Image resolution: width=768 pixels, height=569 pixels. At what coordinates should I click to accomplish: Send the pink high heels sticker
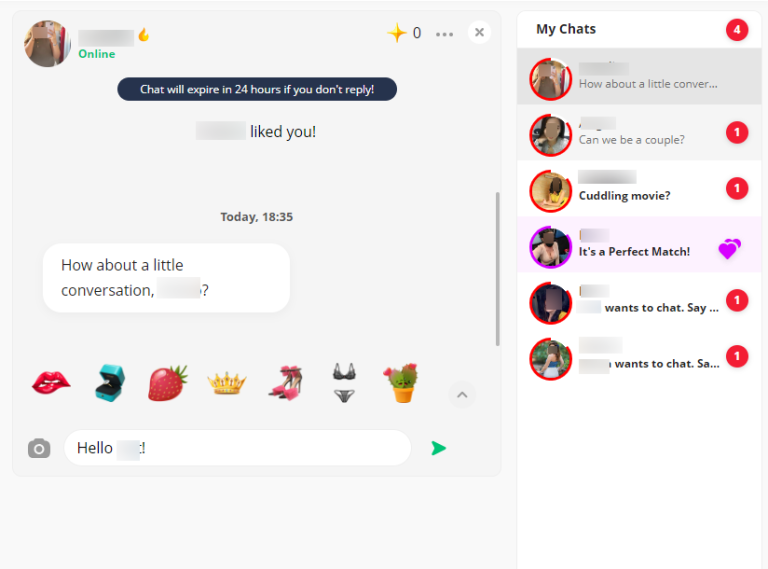pyautogui.click(x=286, y=383)
